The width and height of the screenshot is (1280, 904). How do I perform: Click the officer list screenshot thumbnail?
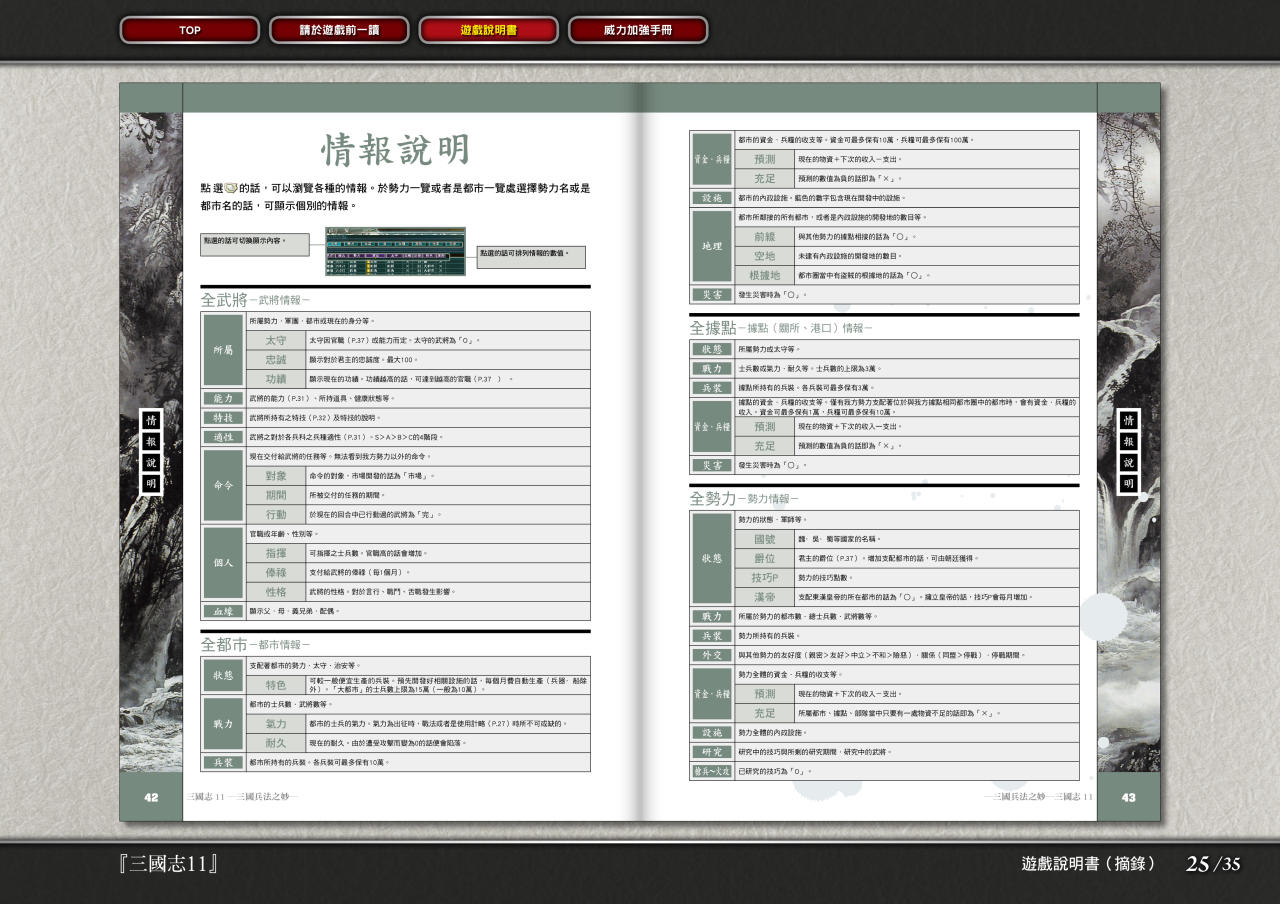pyautogui.click(x=395, y=251)
